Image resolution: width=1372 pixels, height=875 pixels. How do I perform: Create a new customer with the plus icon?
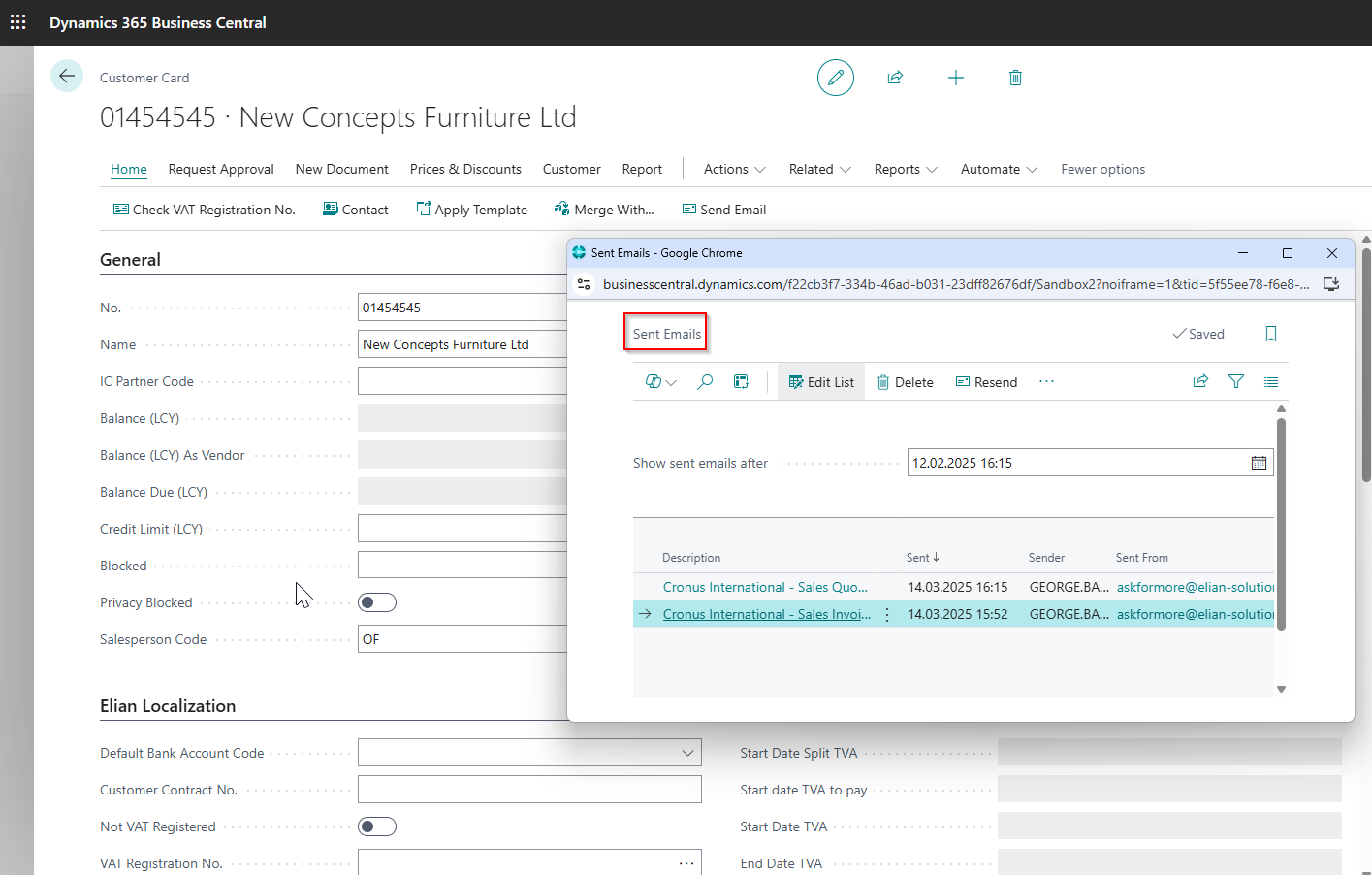pos(956,78)
